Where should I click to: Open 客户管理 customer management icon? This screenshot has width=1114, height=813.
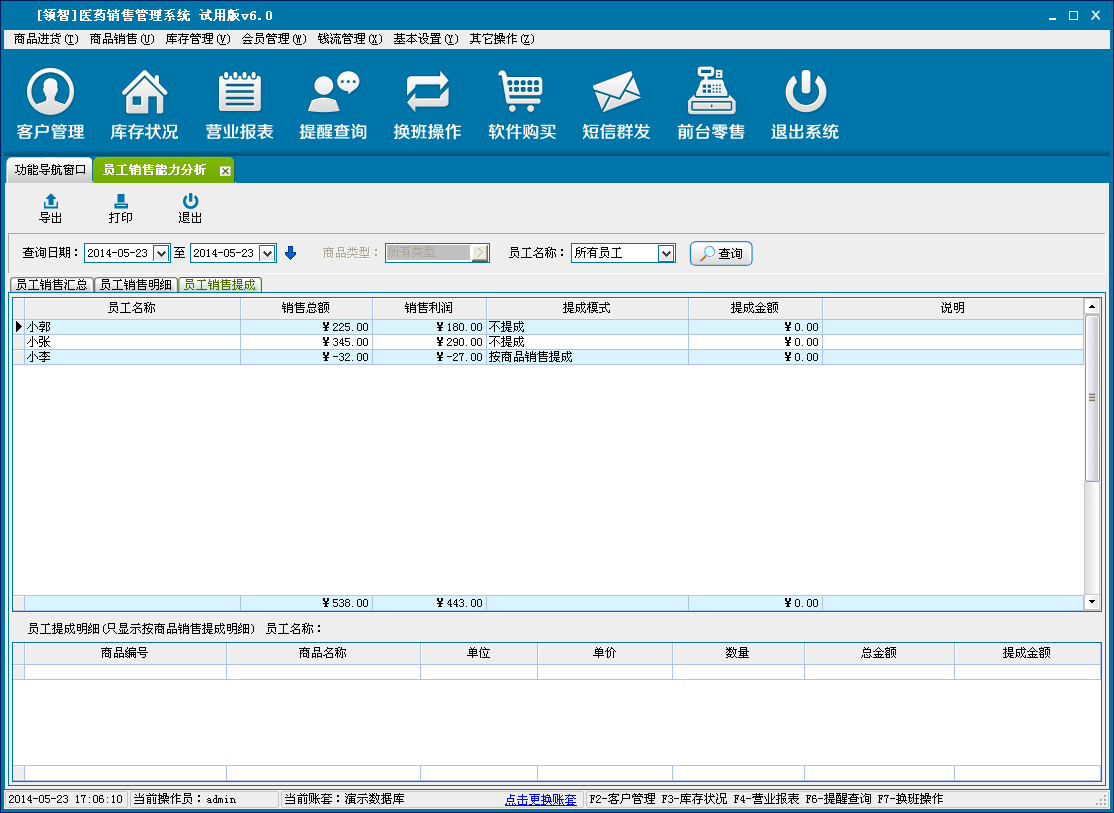(x=50, y=94)
